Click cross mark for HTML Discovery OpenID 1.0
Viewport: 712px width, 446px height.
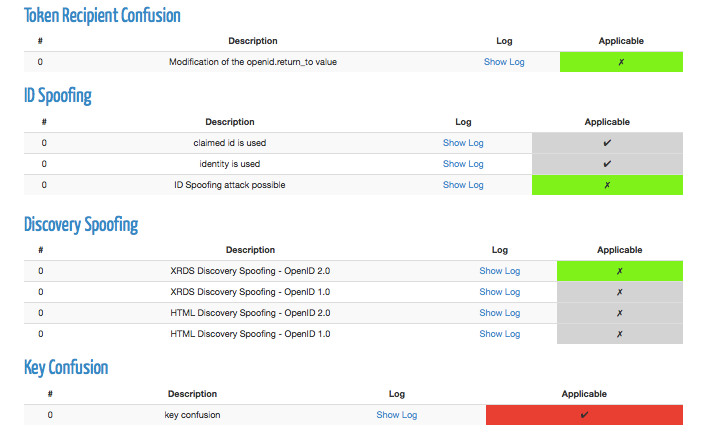[x=619, y=334]
